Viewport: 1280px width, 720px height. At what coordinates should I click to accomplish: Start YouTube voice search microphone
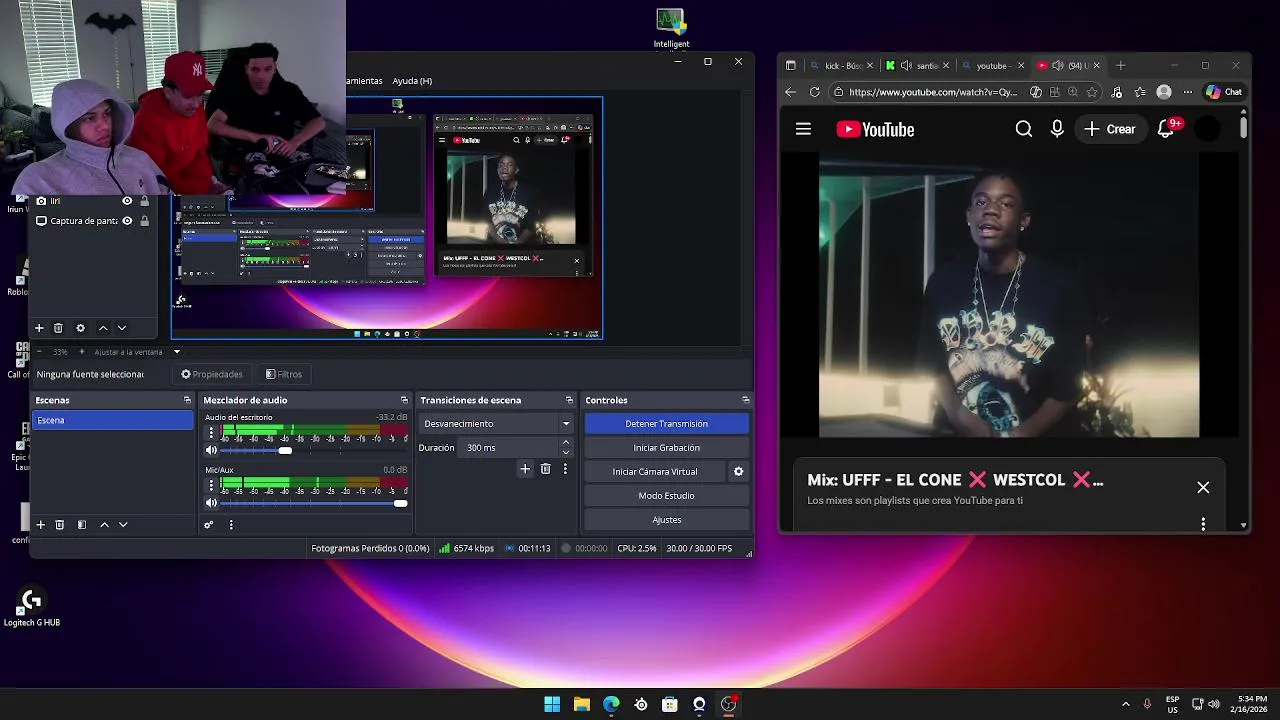pyautogui.click(x=1057, y=129)
